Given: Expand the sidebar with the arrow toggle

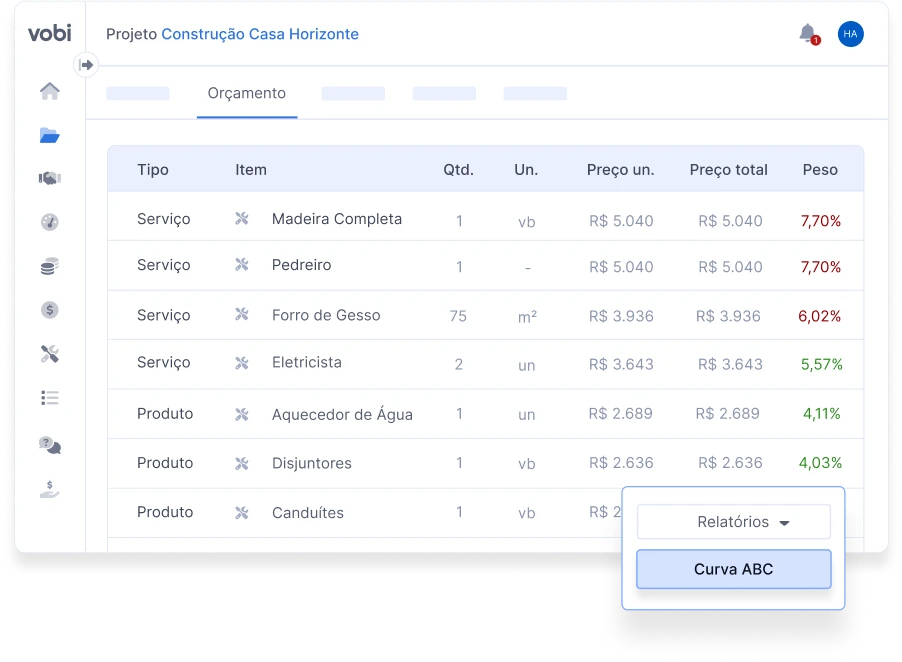Looking at the screenshot, I should pos(86,65).
